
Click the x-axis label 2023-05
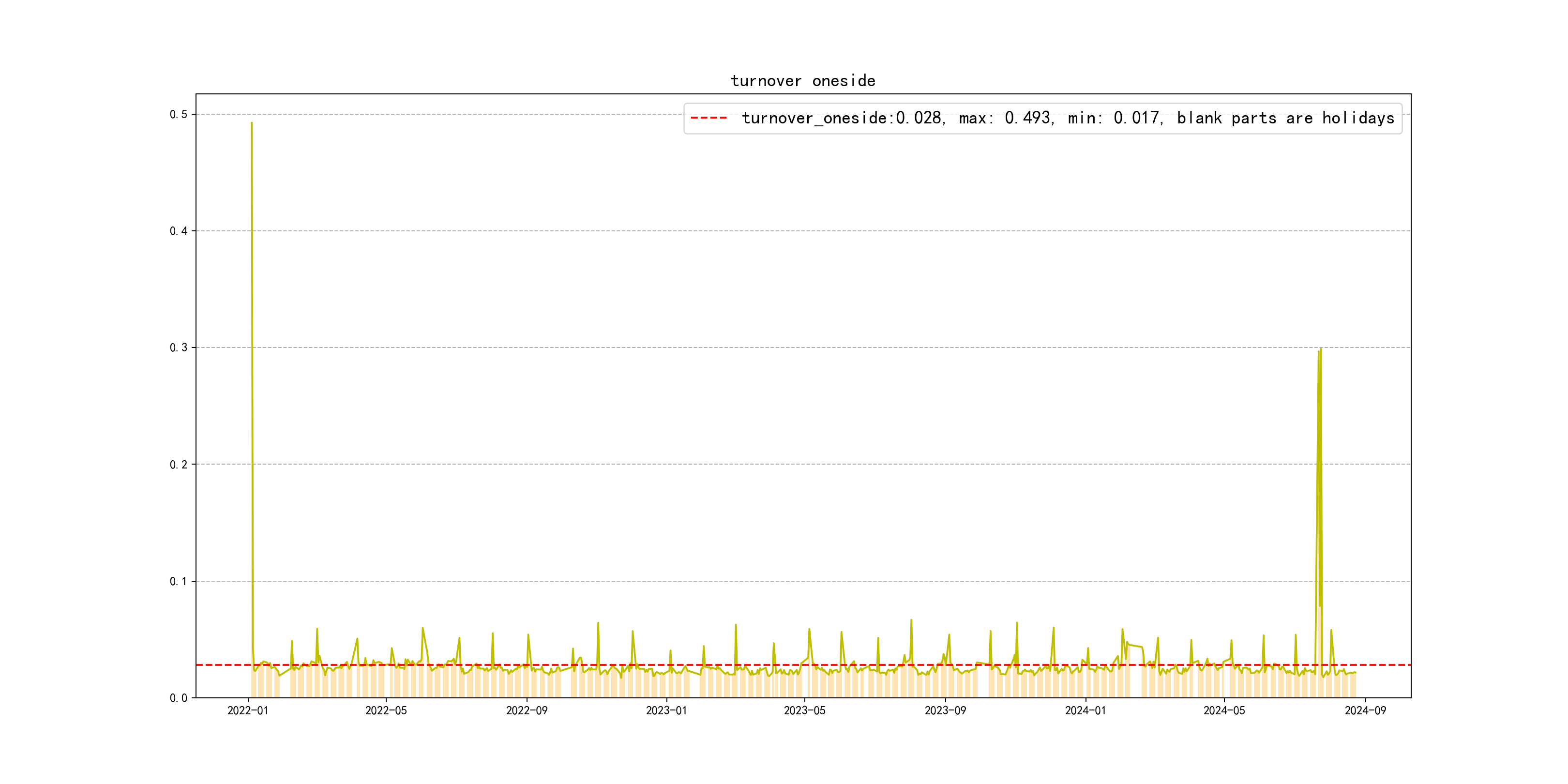click(x=805, y=711)
